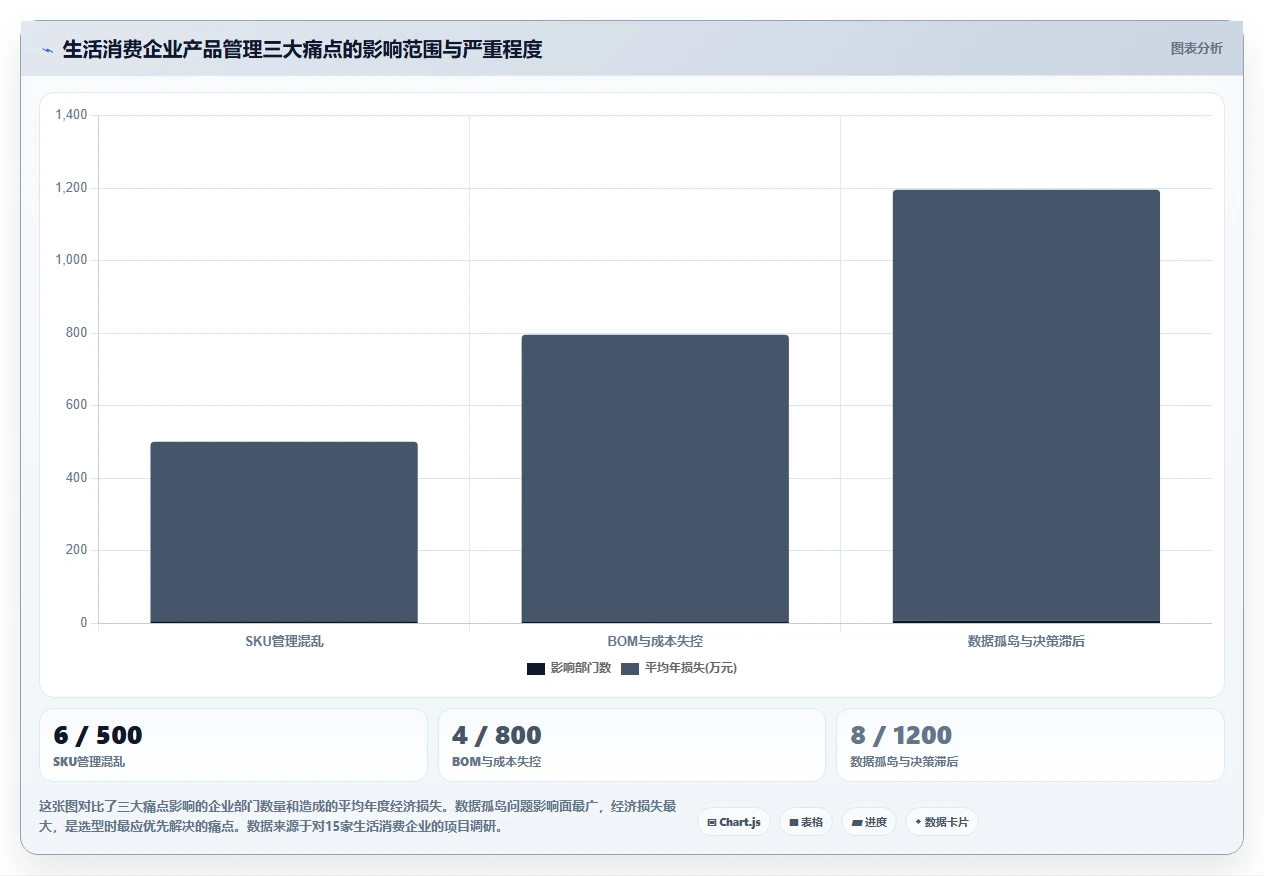Screen dimensions: 1264x876
Task: Open the 8 / 1200 数据孤岛与决策滞后 card
Action: pyautogui.click(x=1030, y=745)
